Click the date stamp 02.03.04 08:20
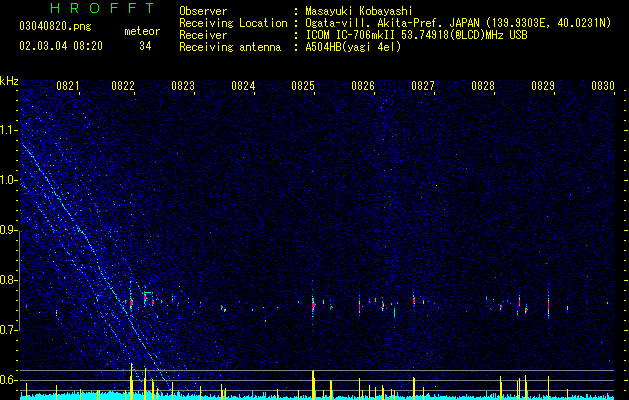The image size is (629, 400). (61, 46)
